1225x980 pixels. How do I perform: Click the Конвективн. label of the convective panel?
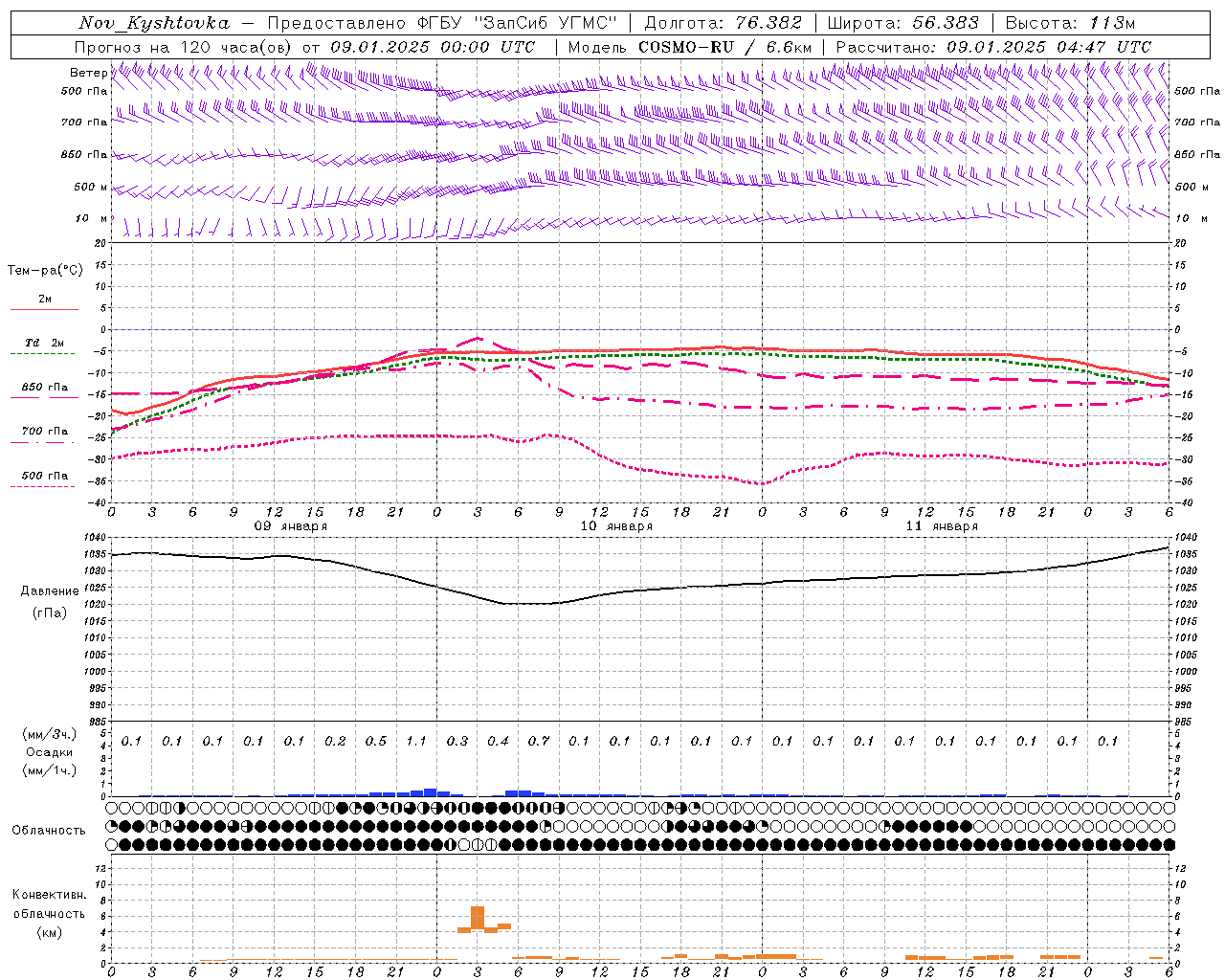tap(49, 895)
